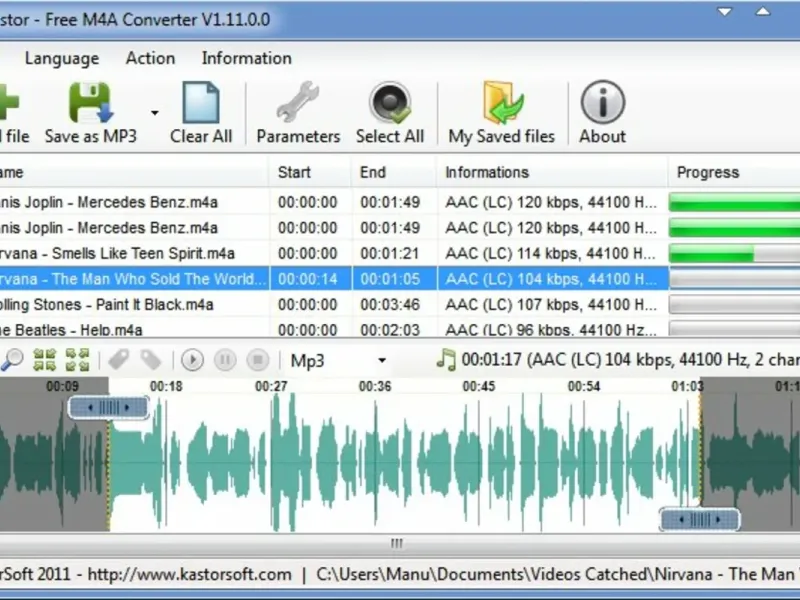Click the Start column header
The image size is (800, 600).
coord(310,172)
